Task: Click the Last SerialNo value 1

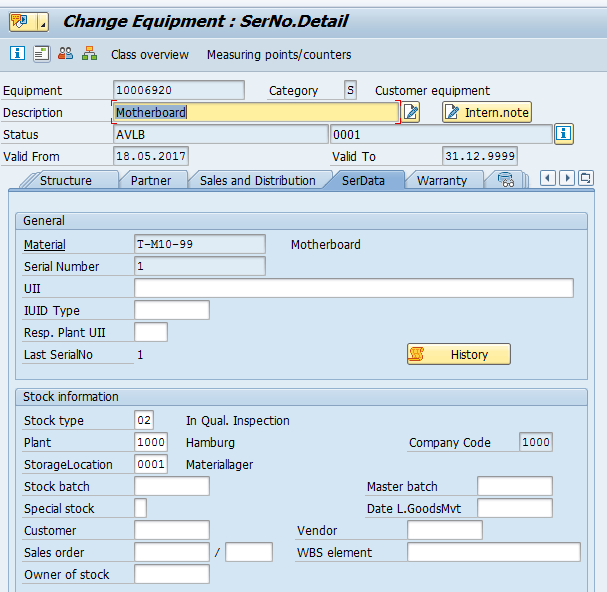Action: (140, 355)
